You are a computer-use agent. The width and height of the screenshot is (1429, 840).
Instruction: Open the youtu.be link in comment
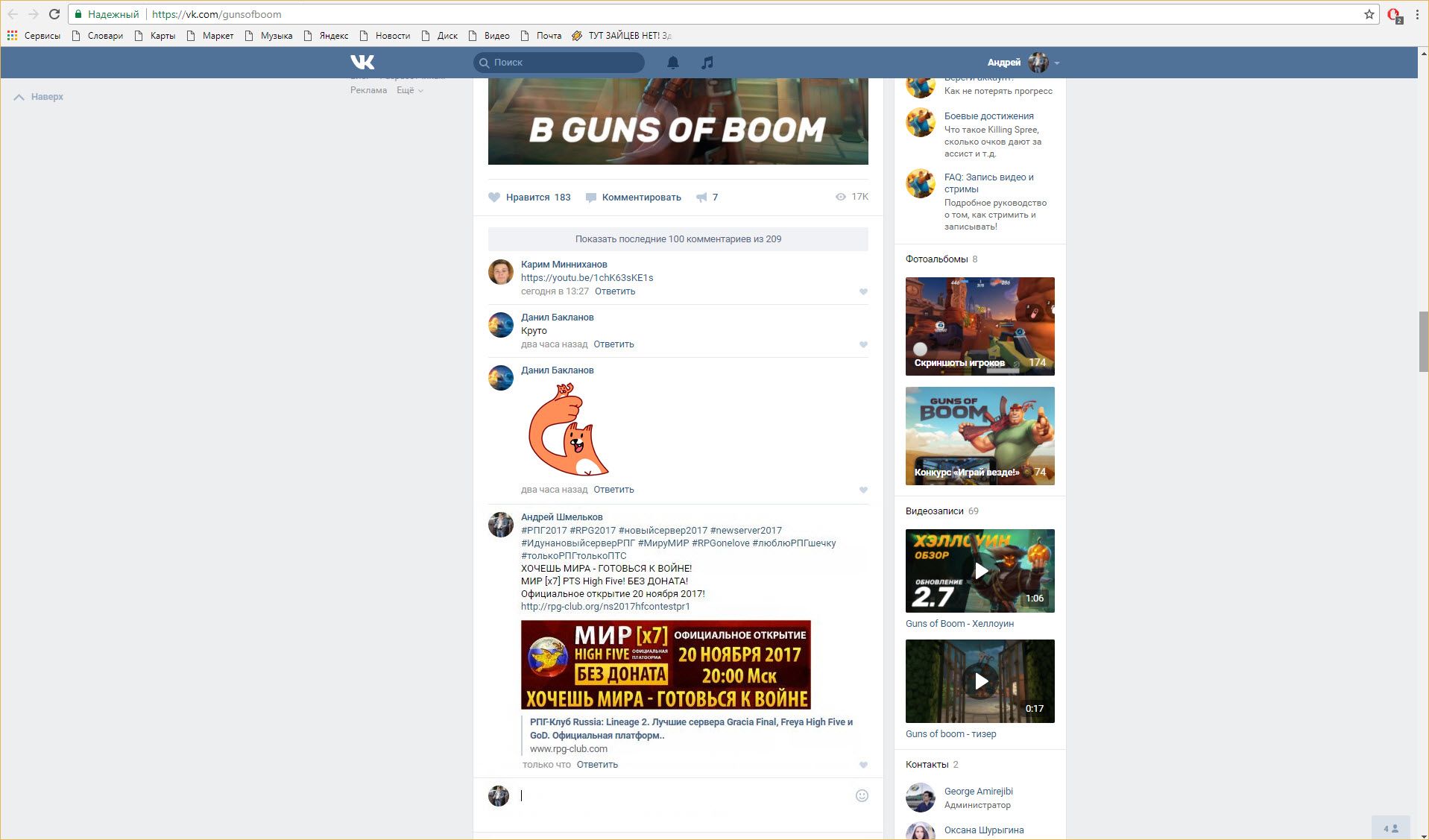coord(587,278)
